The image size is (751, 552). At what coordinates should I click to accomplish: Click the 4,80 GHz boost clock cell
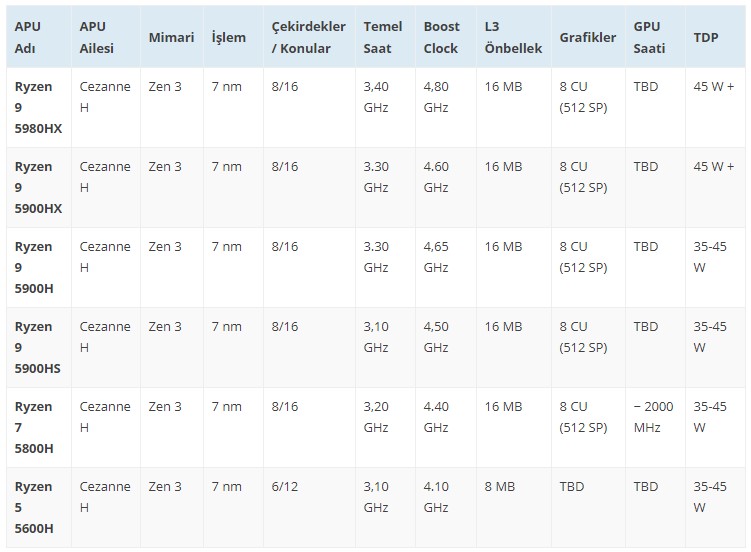(436, 97)
